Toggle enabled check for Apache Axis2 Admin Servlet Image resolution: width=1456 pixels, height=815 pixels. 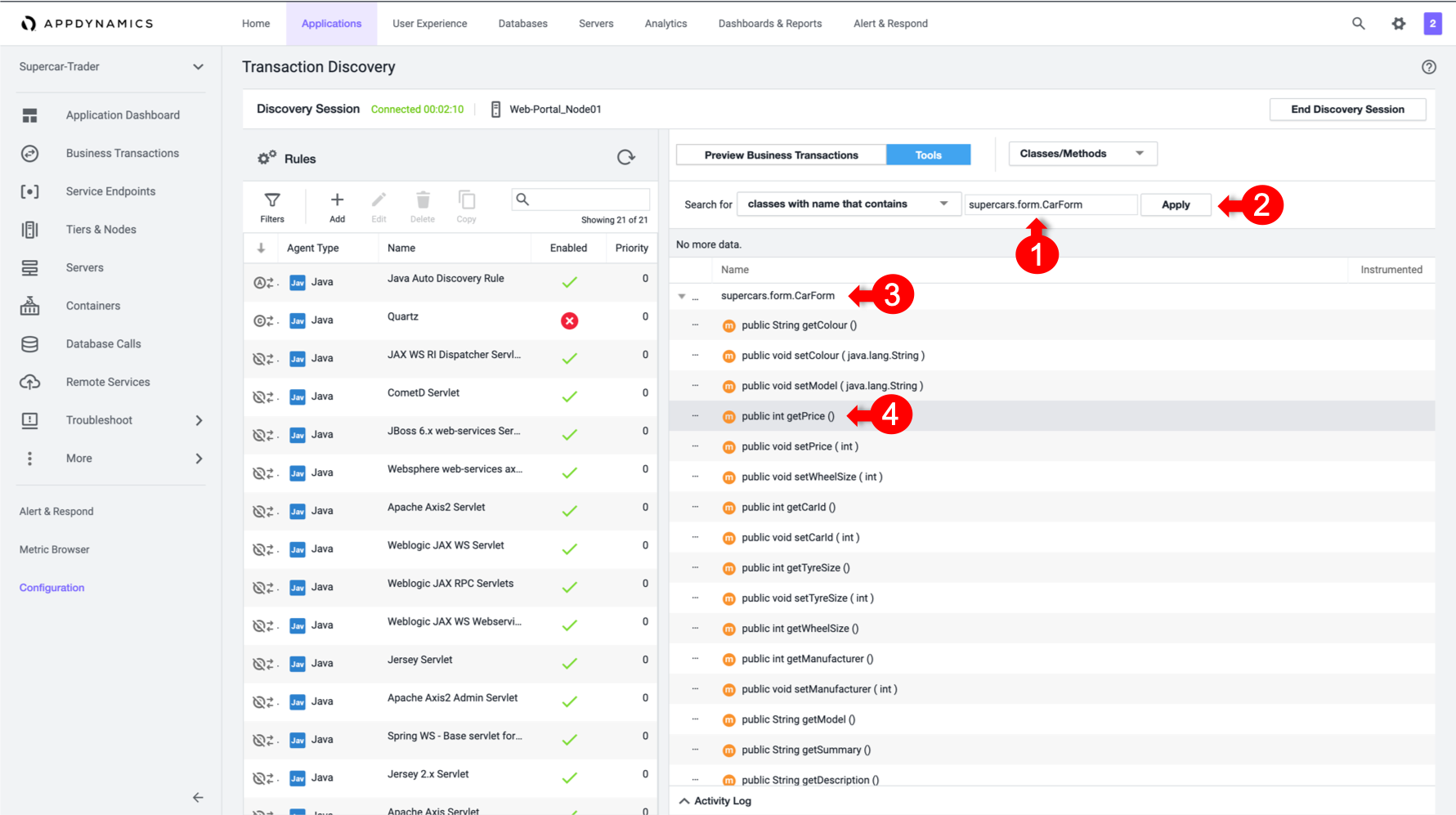(x=570, y=701)
